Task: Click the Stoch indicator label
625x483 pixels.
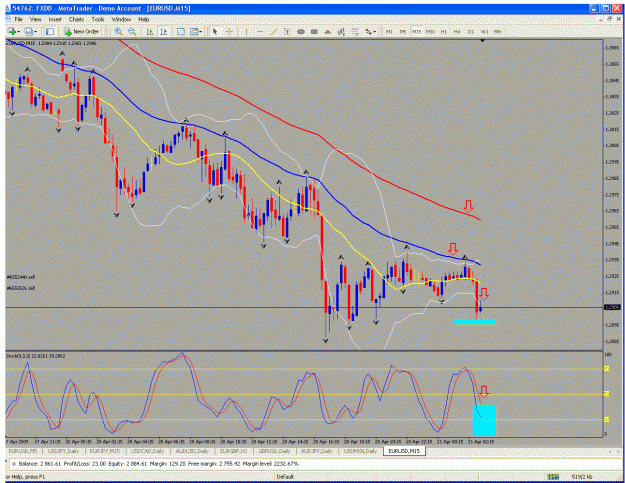Action: (x=35, y=356)
